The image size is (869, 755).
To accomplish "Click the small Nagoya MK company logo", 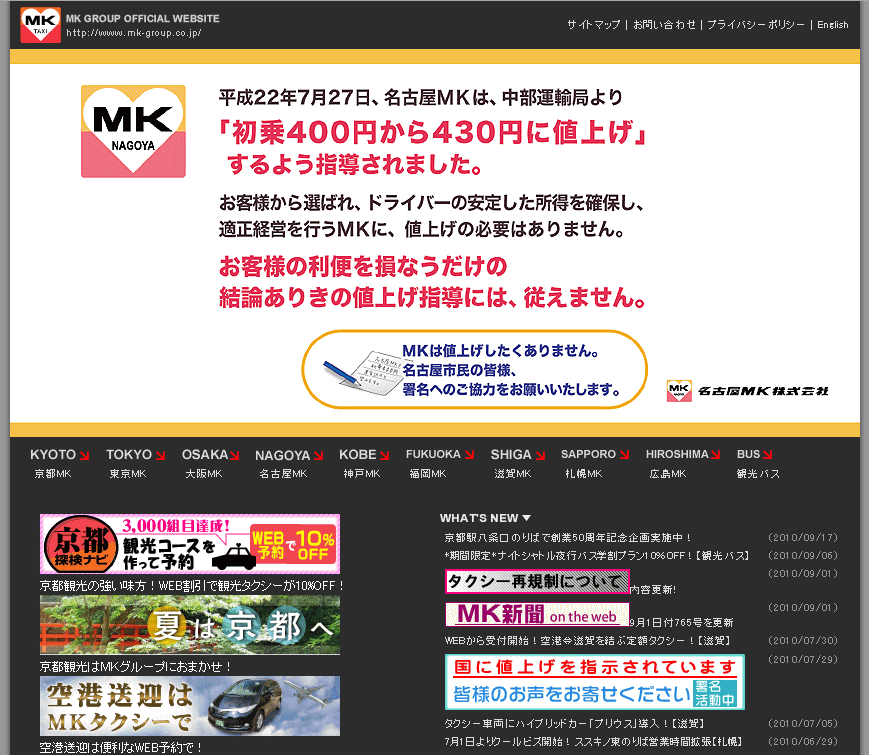I will [x=679, y=391].
